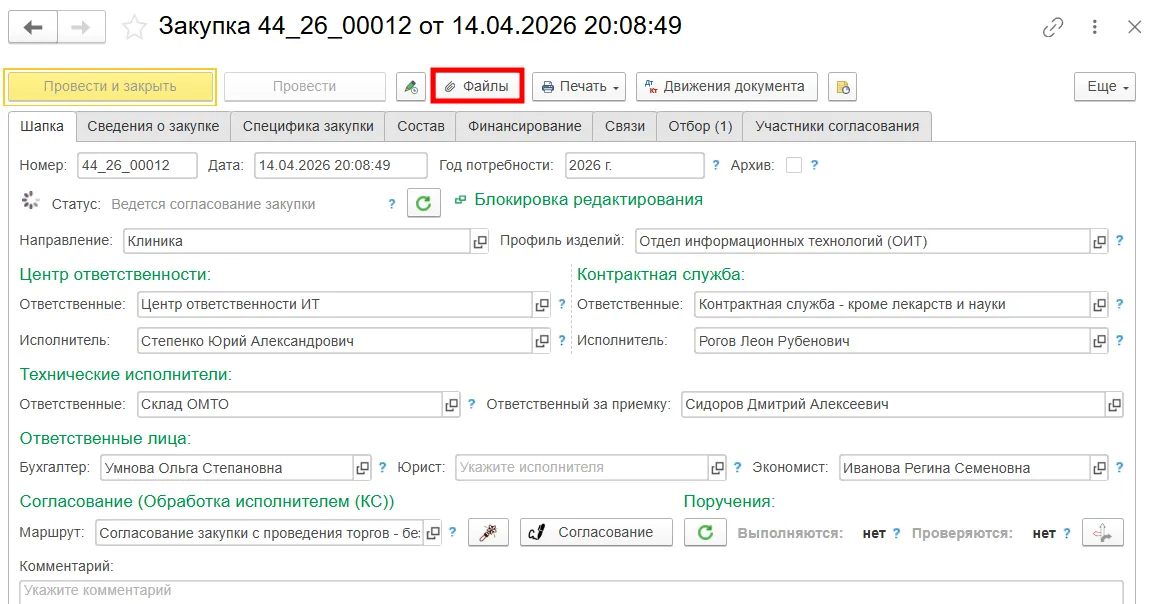The width and height of the screenshot is (1150, 604).
Task: Click the green pencil icon next to Провести
Action: click(x=411, y=86)
